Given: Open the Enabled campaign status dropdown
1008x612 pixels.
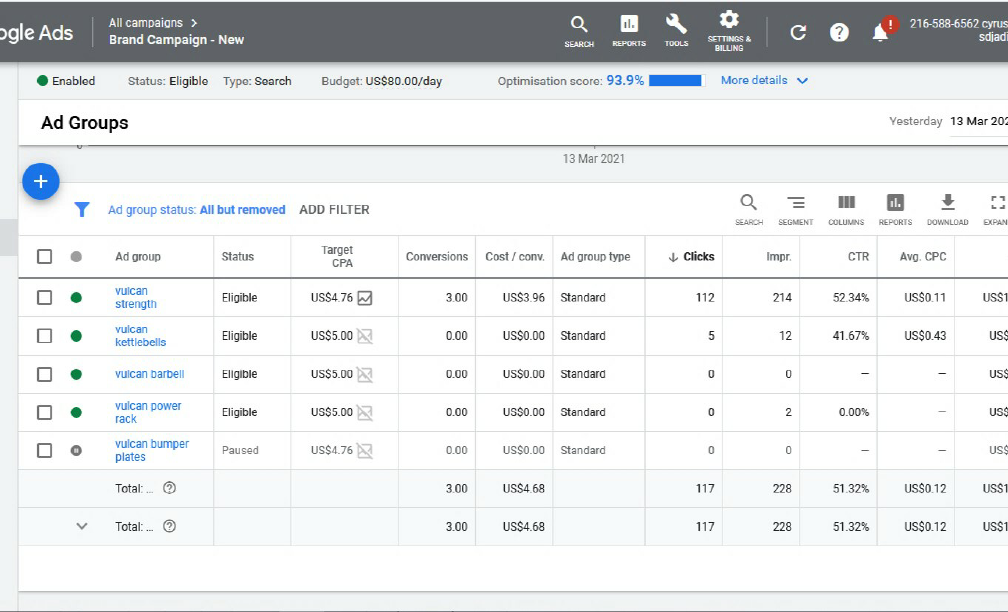Looking at the screenshot, I should pyautogui.click(x=66, y=81).
